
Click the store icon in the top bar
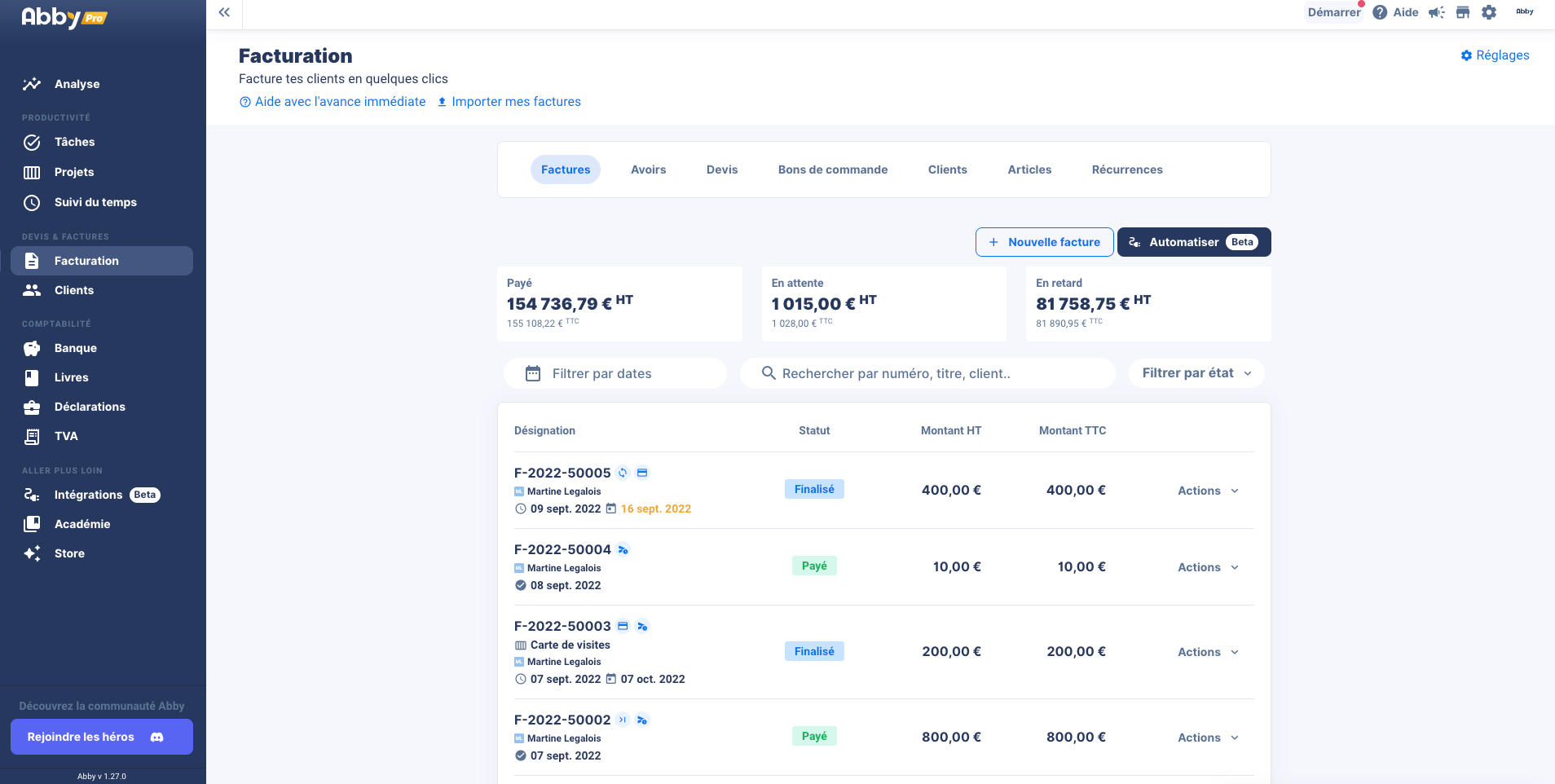[x=1463, y=12]
